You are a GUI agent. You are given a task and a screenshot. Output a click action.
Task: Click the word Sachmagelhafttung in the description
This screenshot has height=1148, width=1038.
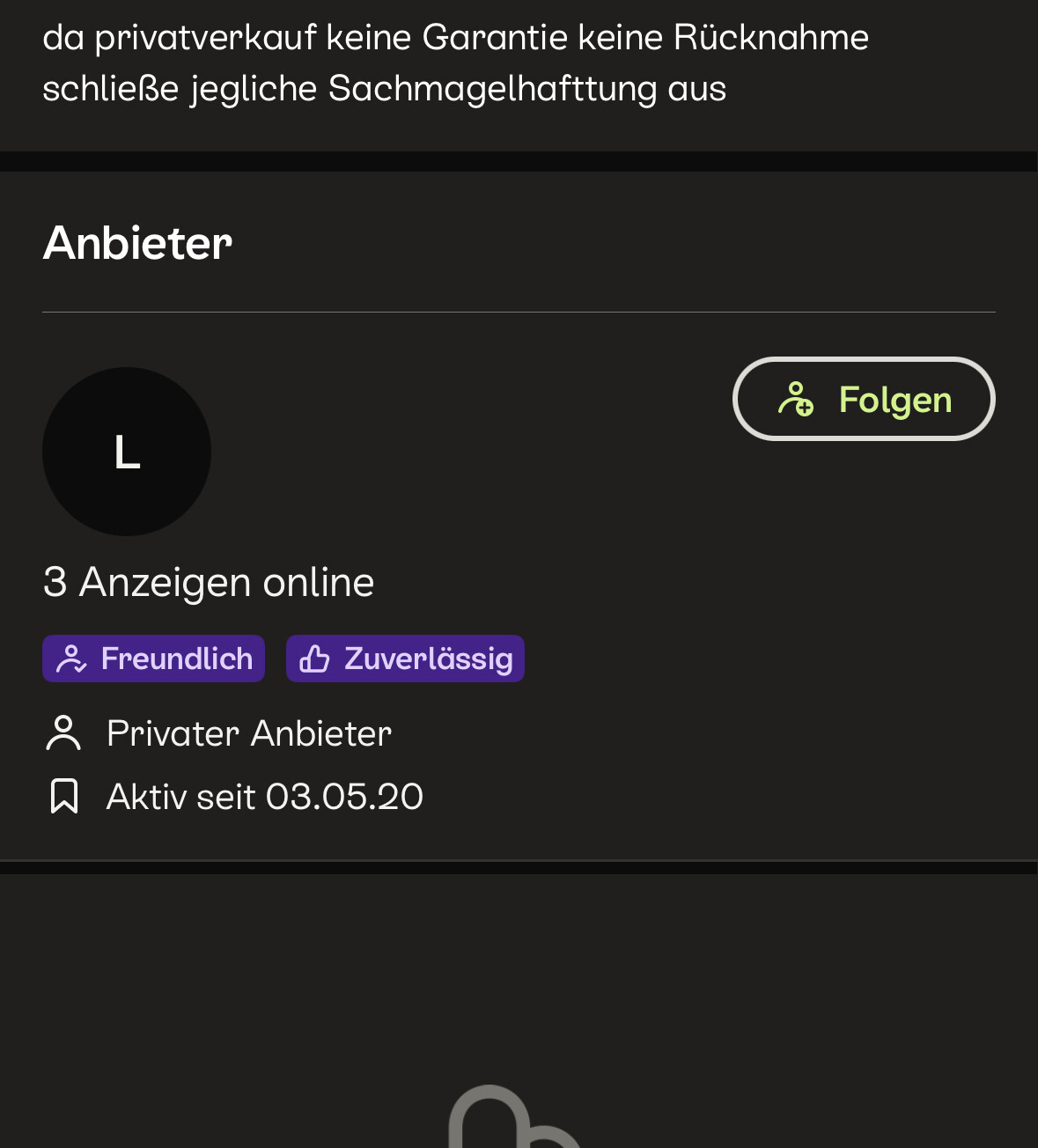pyautogui.click(x=492, y=88)
